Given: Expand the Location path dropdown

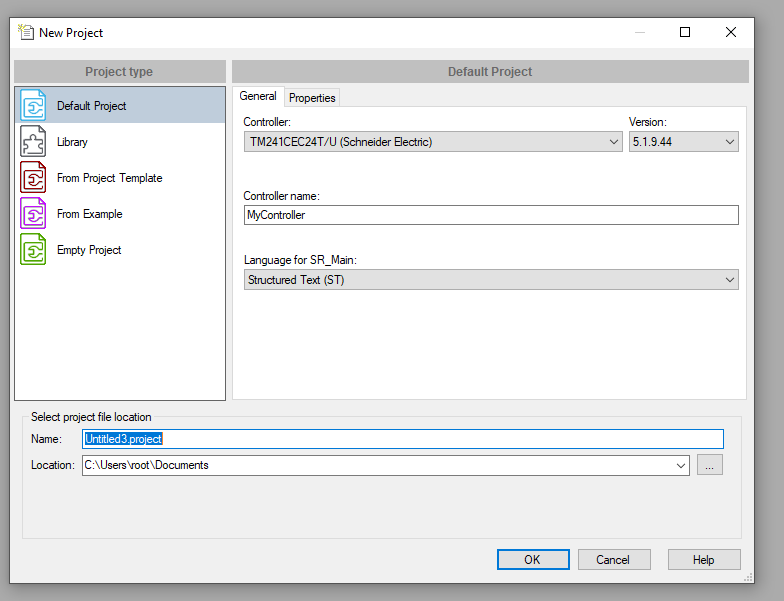Looking at the screenshot, I should [680, 466].
